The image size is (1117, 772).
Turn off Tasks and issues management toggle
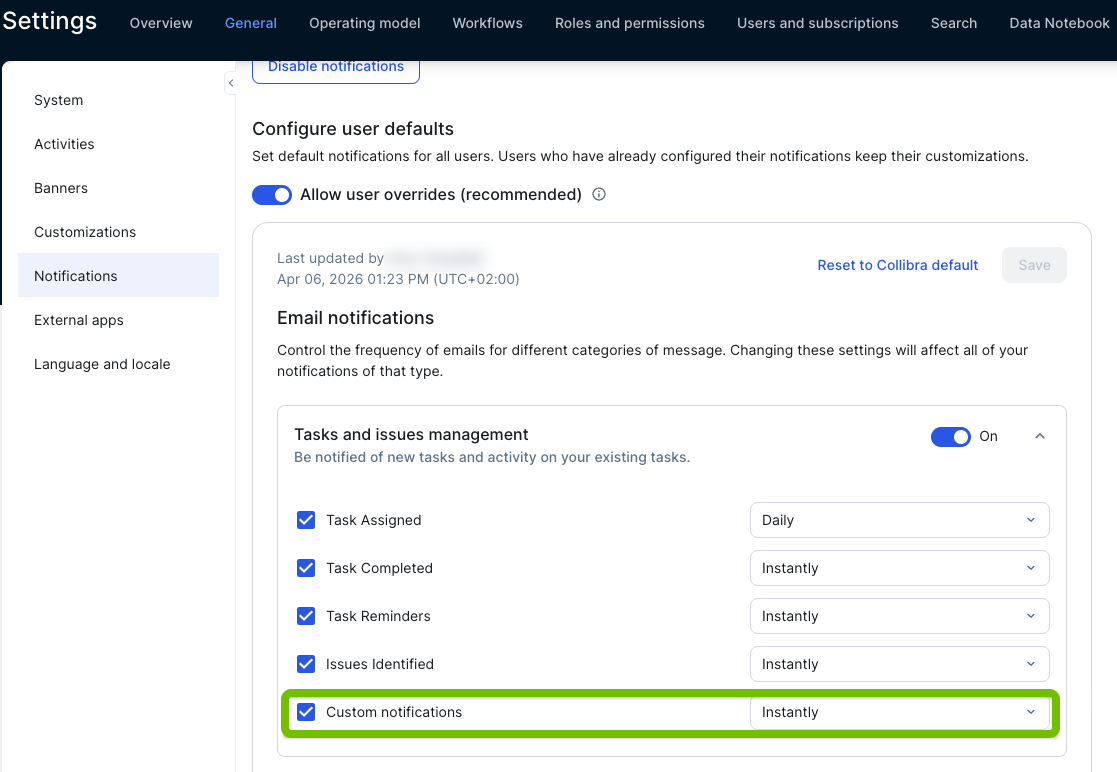950,437
